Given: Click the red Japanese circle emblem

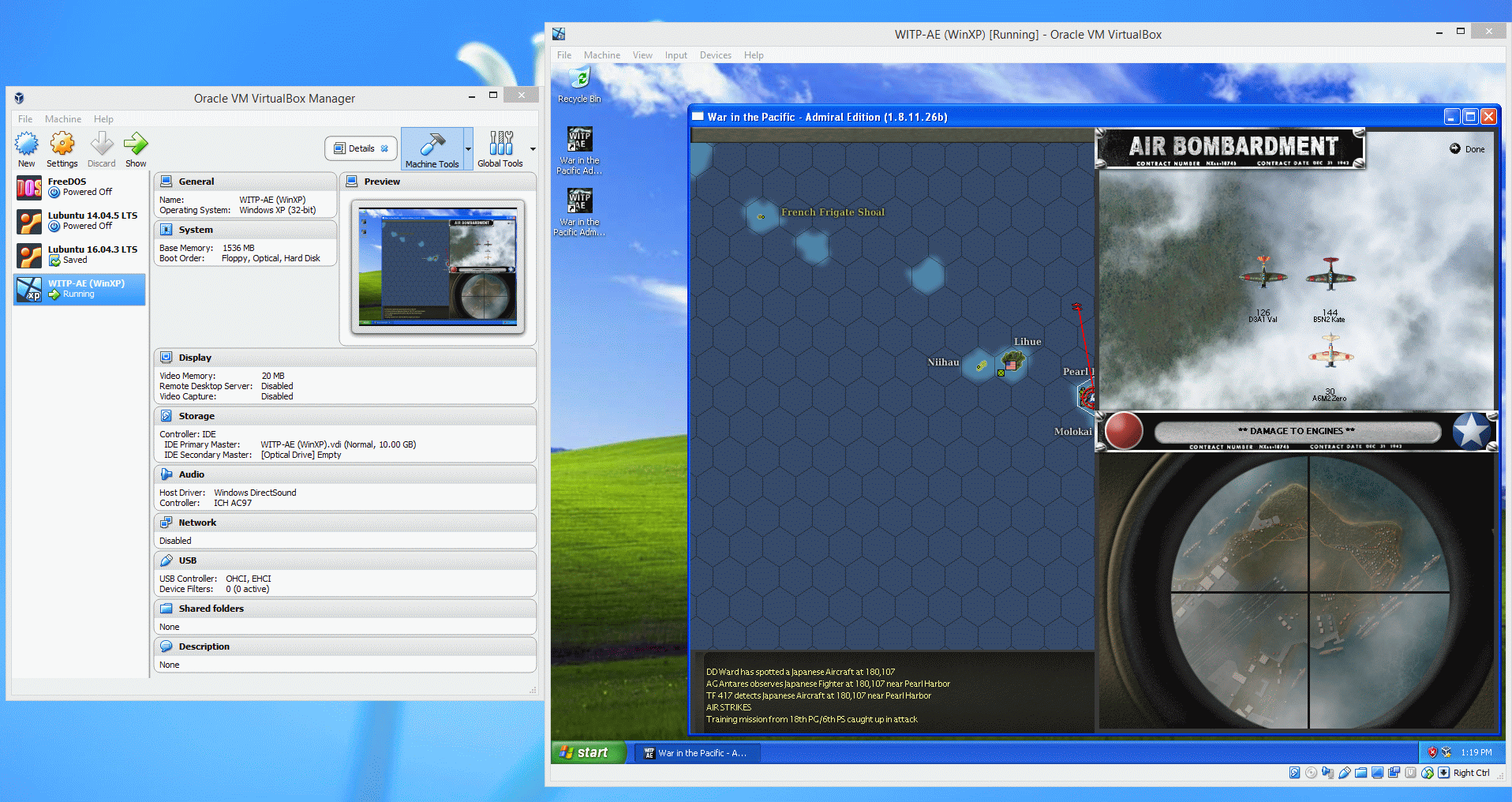Looking at the screenshot, I should pos(1124,431).
